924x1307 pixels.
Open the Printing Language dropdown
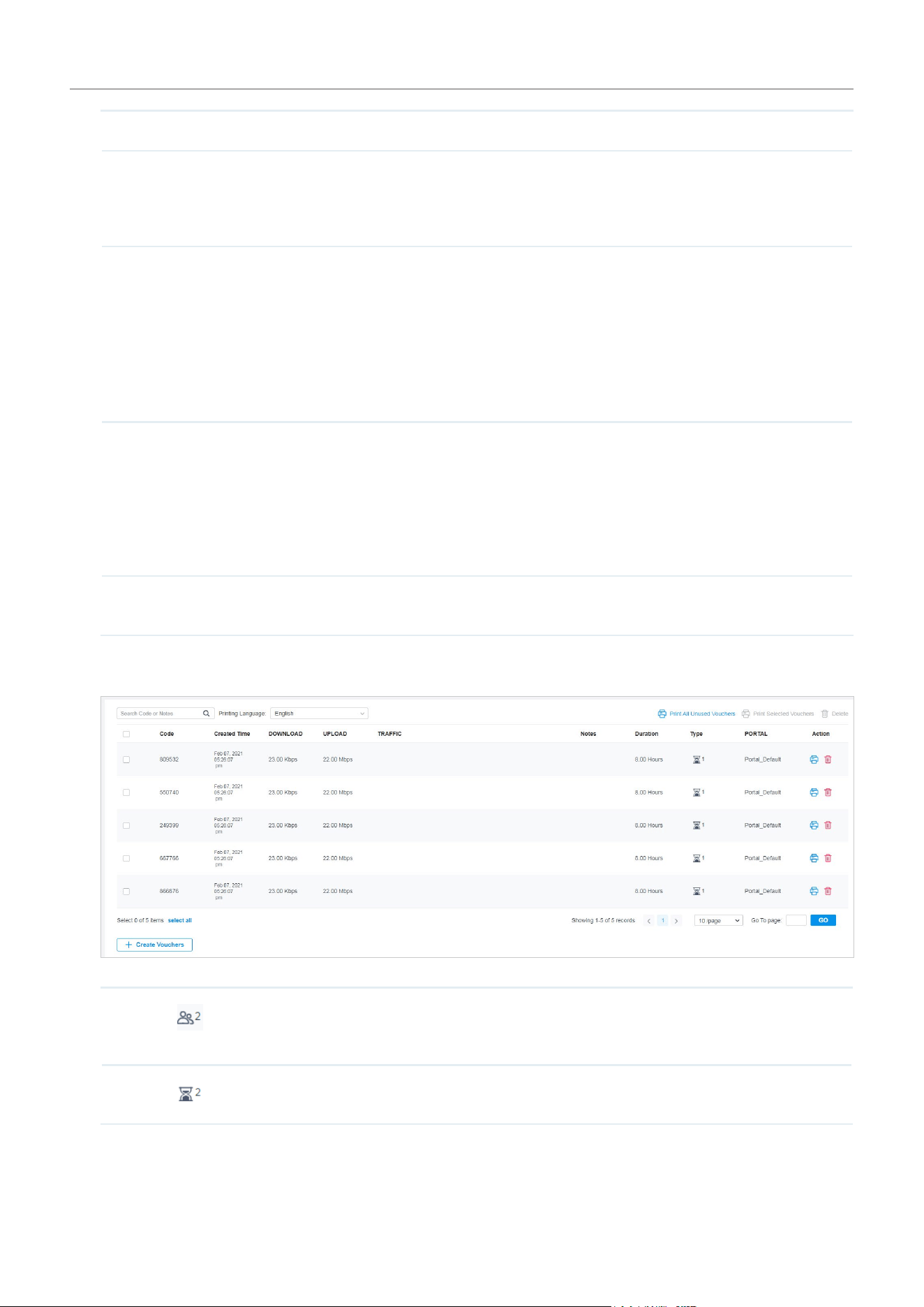(x=319, y=714)
